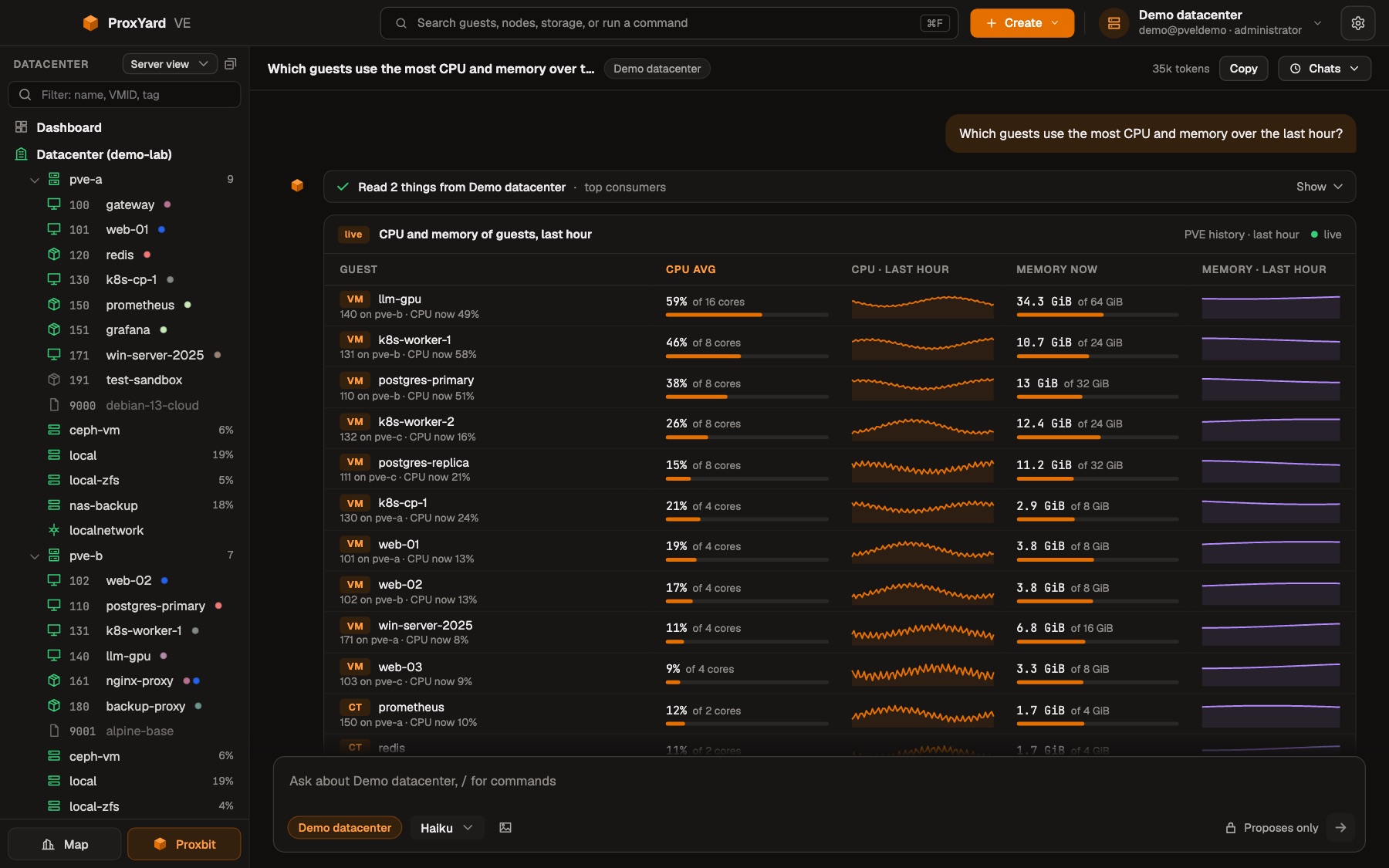Switch to the Map view
Image resolution: width=1389 pixels, height=868 pixels.
click(x=65, y=844)
